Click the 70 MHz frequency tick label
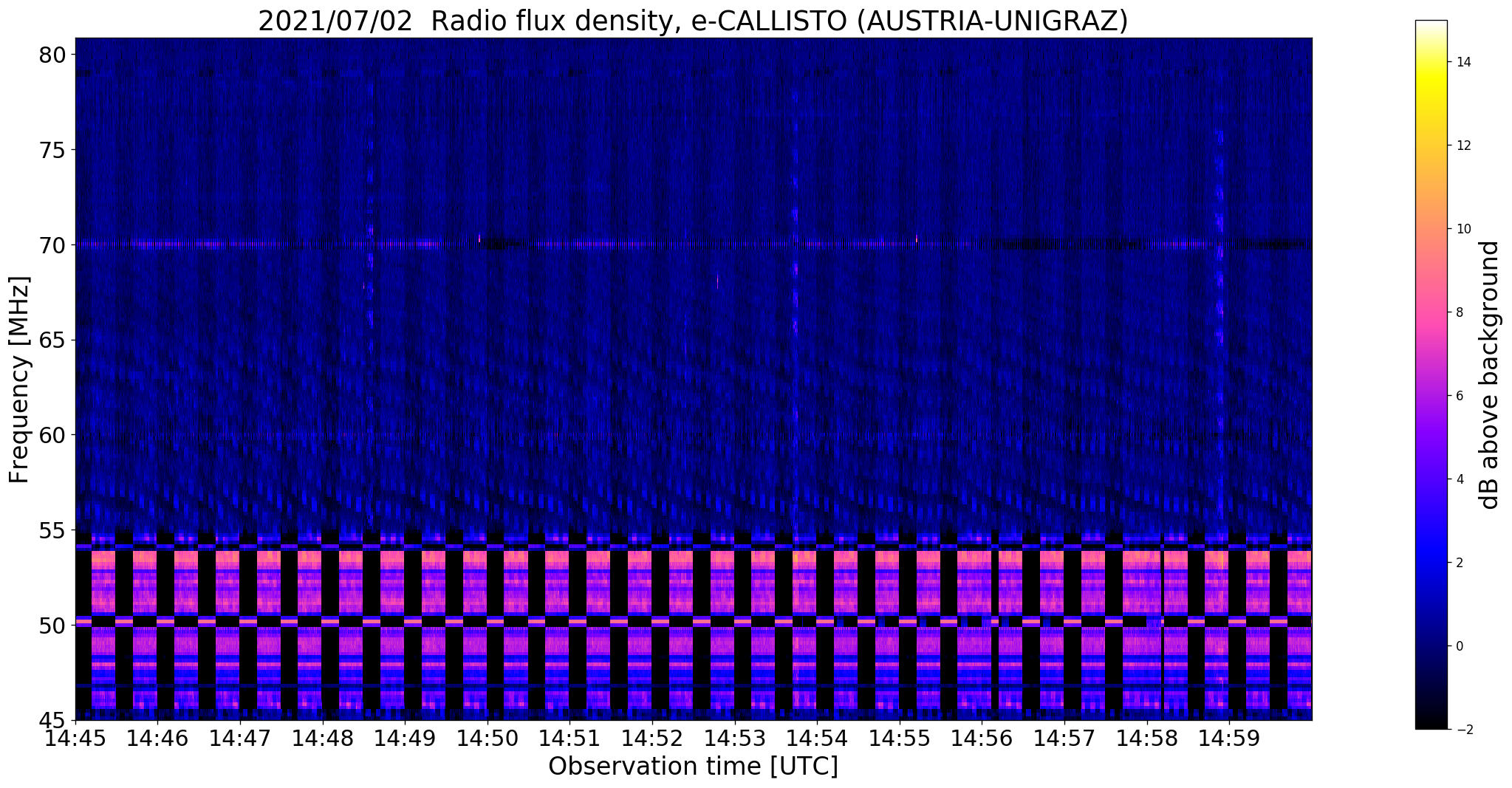 tap(54, 245)
